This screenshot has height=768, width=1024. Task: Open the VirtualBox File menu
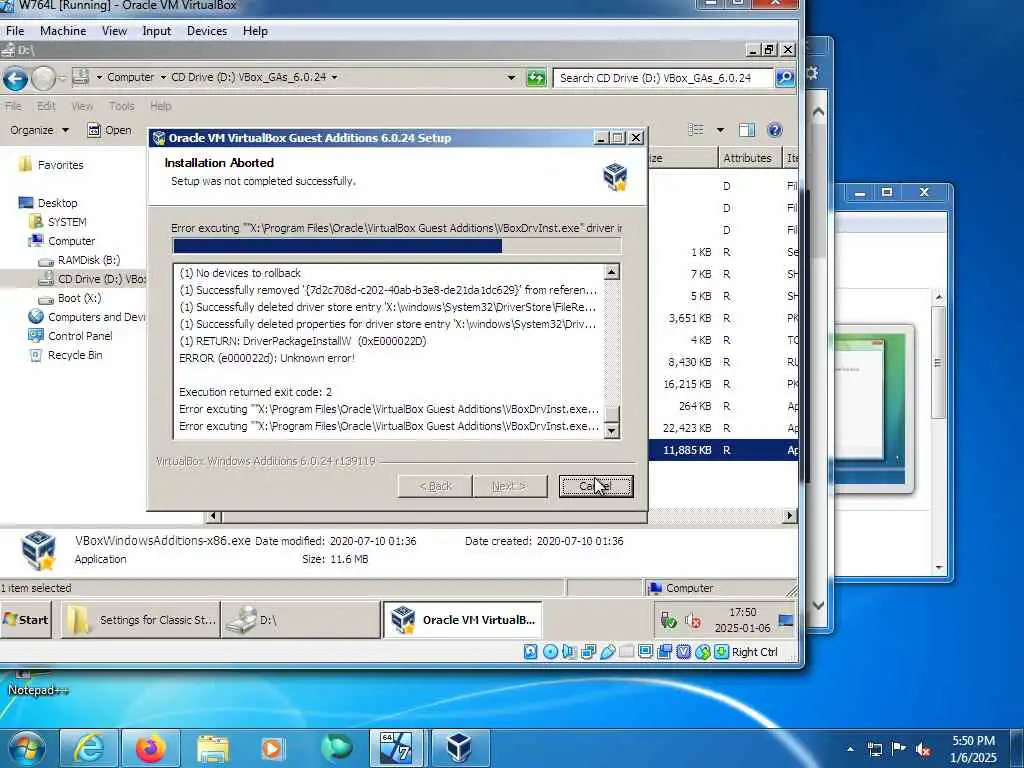15,31
